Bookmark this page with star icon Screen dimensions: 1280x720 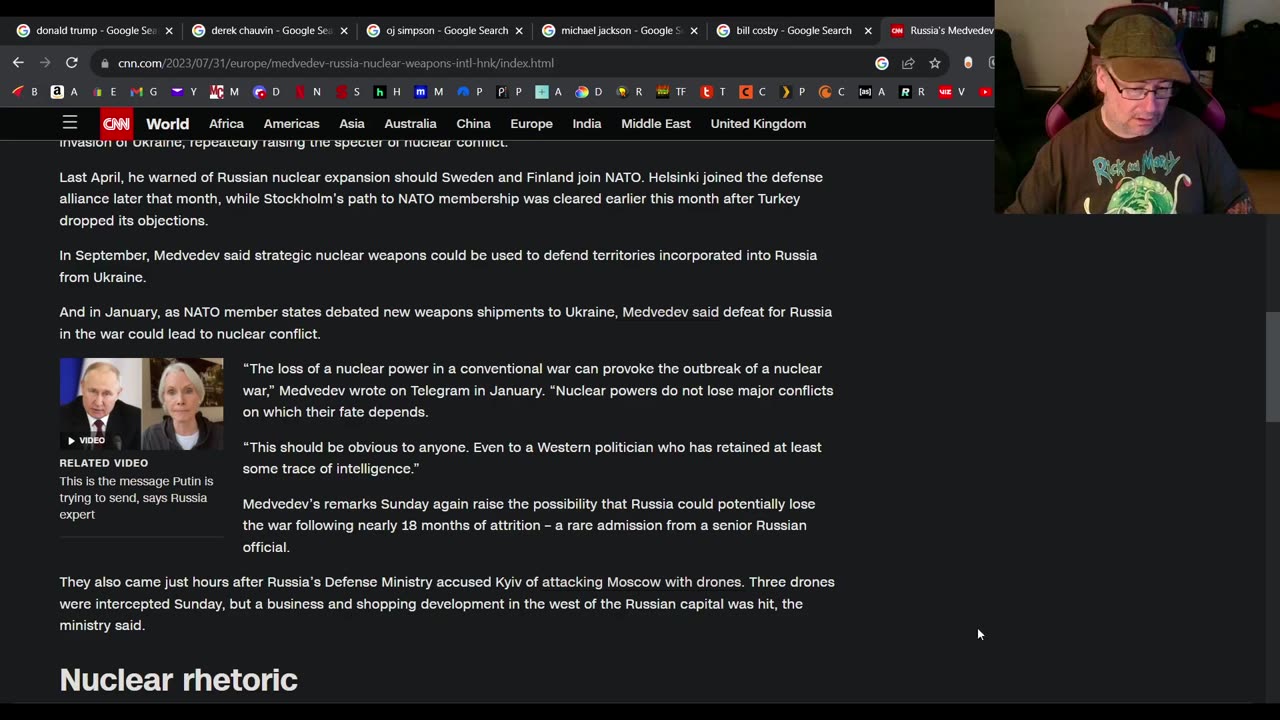(934, 63)
